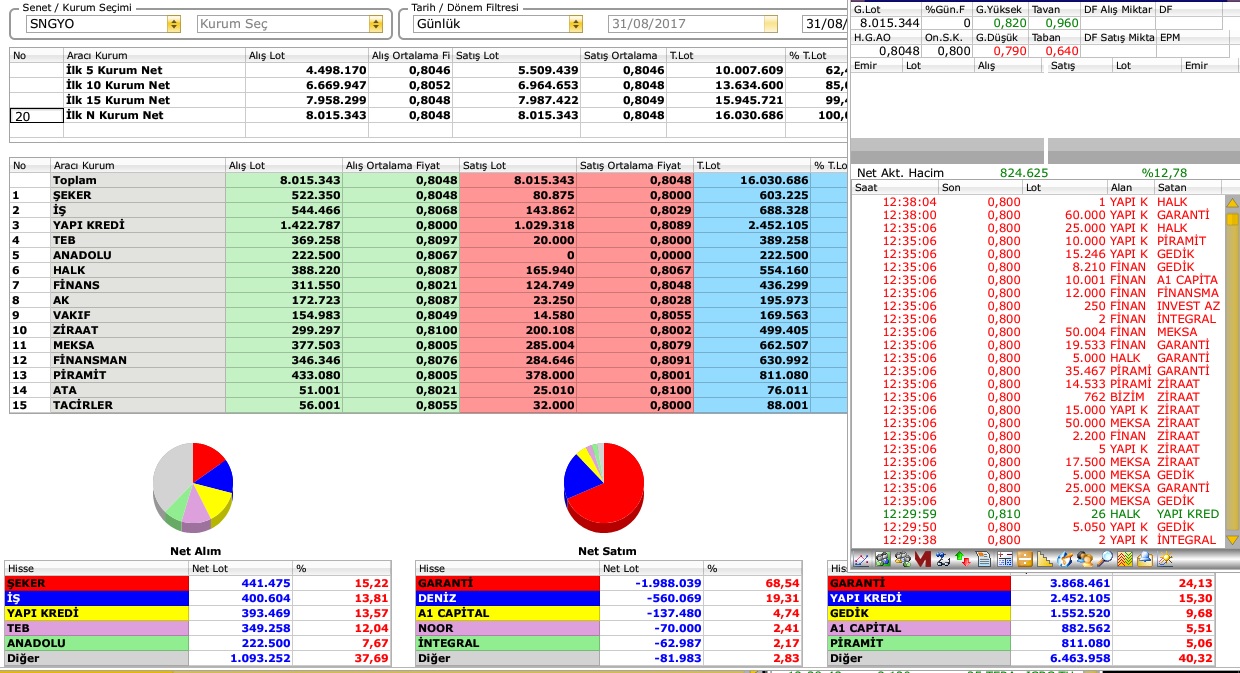
Task: Select the İlk 15 Kurum Net row
Action: [428, 100]
